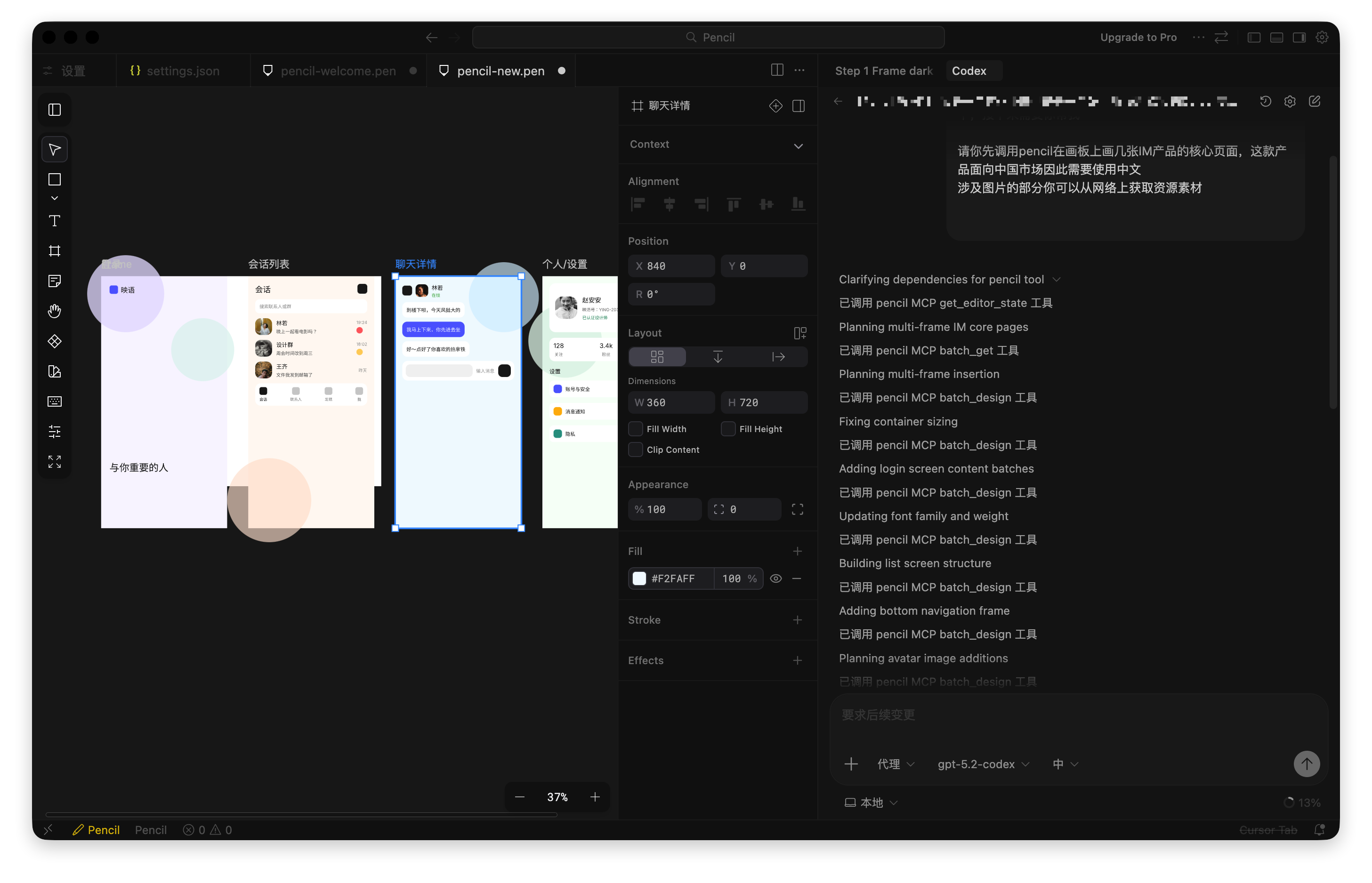Select the Frame tool icon
Screen dimensions: 1372x883
[x=55, y=250]
